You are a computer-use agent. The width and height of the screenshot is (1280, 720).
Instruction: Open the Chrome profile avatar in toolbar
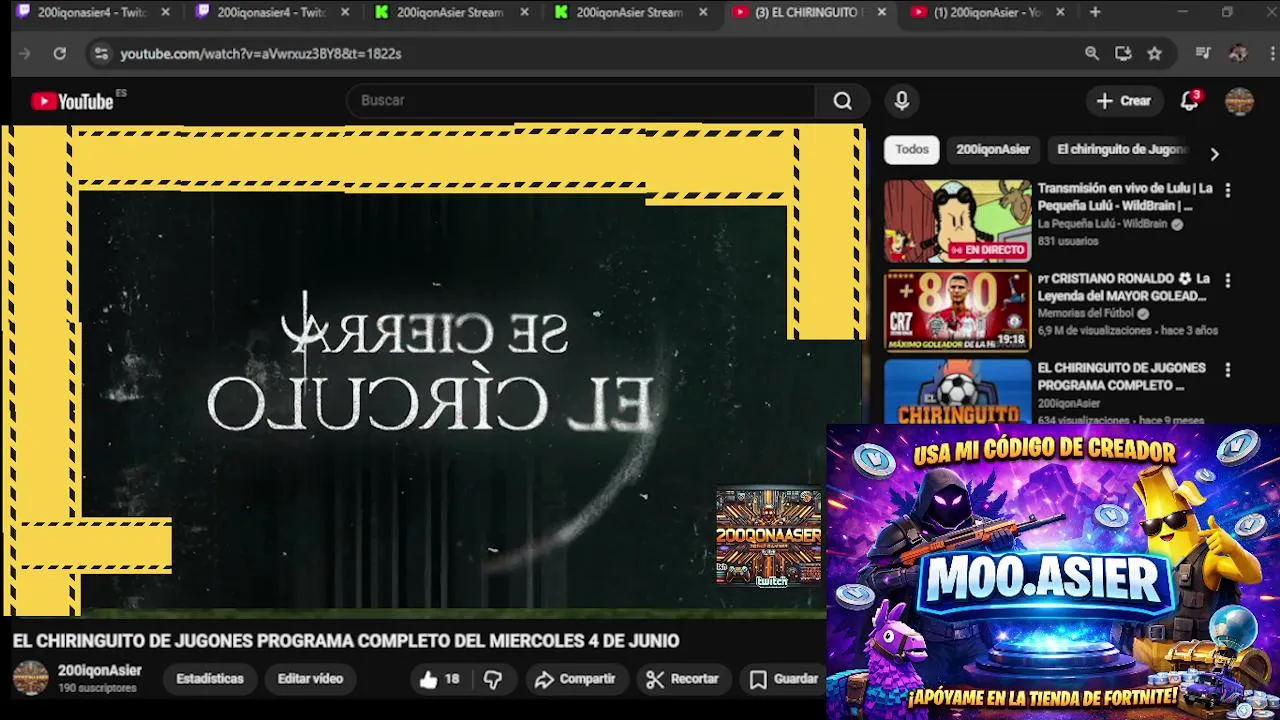click(1238, 54)
